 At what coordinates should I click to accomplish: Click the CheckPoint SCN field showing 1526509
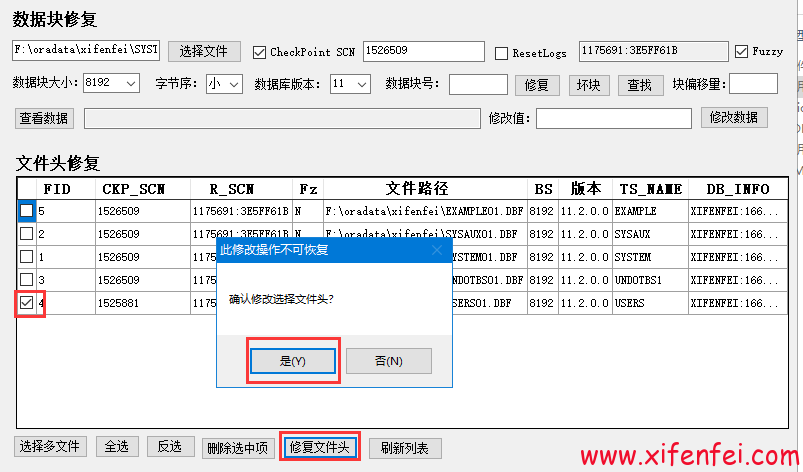pos(424,51)
